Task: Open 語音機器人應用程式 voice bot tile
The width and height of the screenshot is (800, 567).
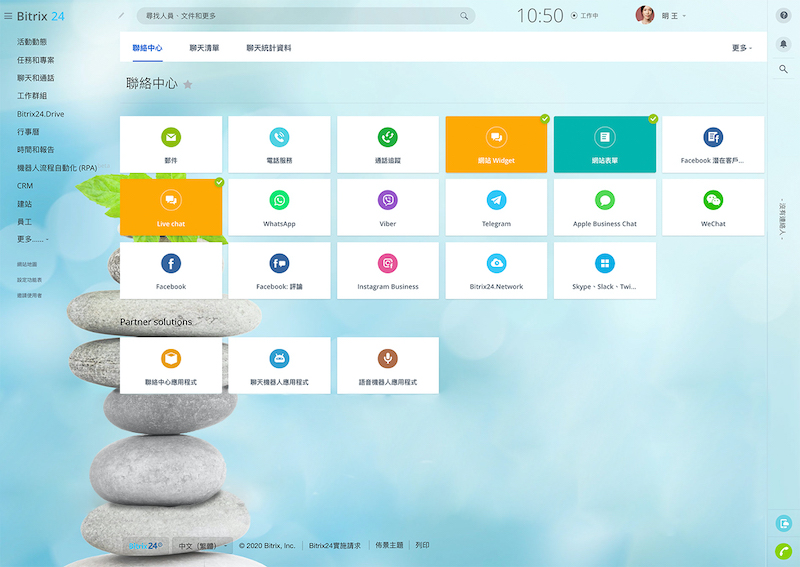Action: click(x=388, y=365)
